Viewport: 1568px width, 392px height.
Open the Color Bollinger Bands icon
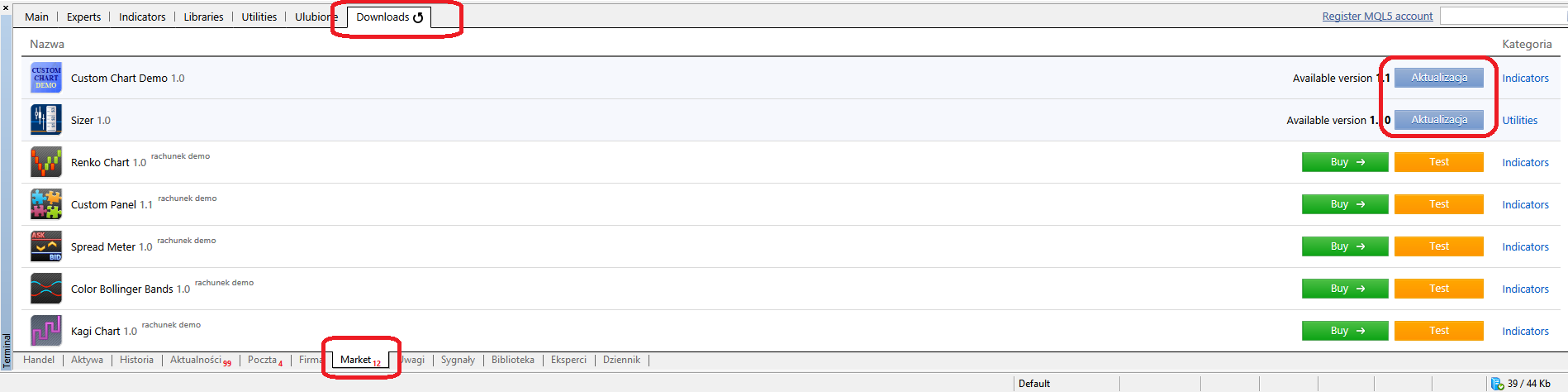[46, 289]
